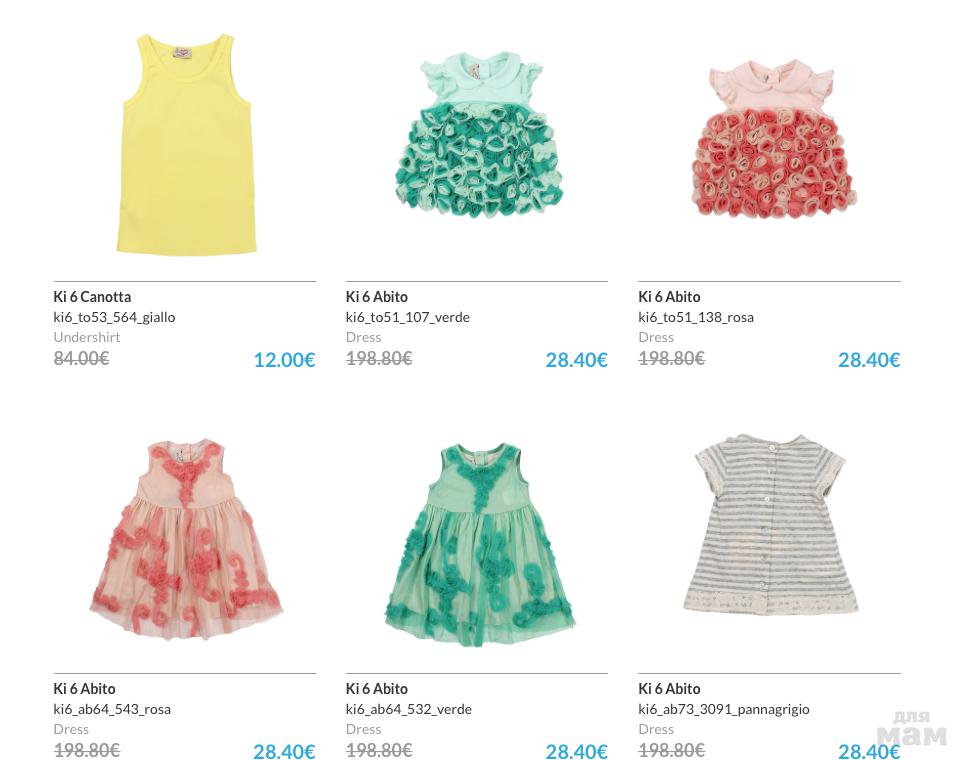Click the crossed-out 84.00€ original price
The image size is (962, 760).
81,358
